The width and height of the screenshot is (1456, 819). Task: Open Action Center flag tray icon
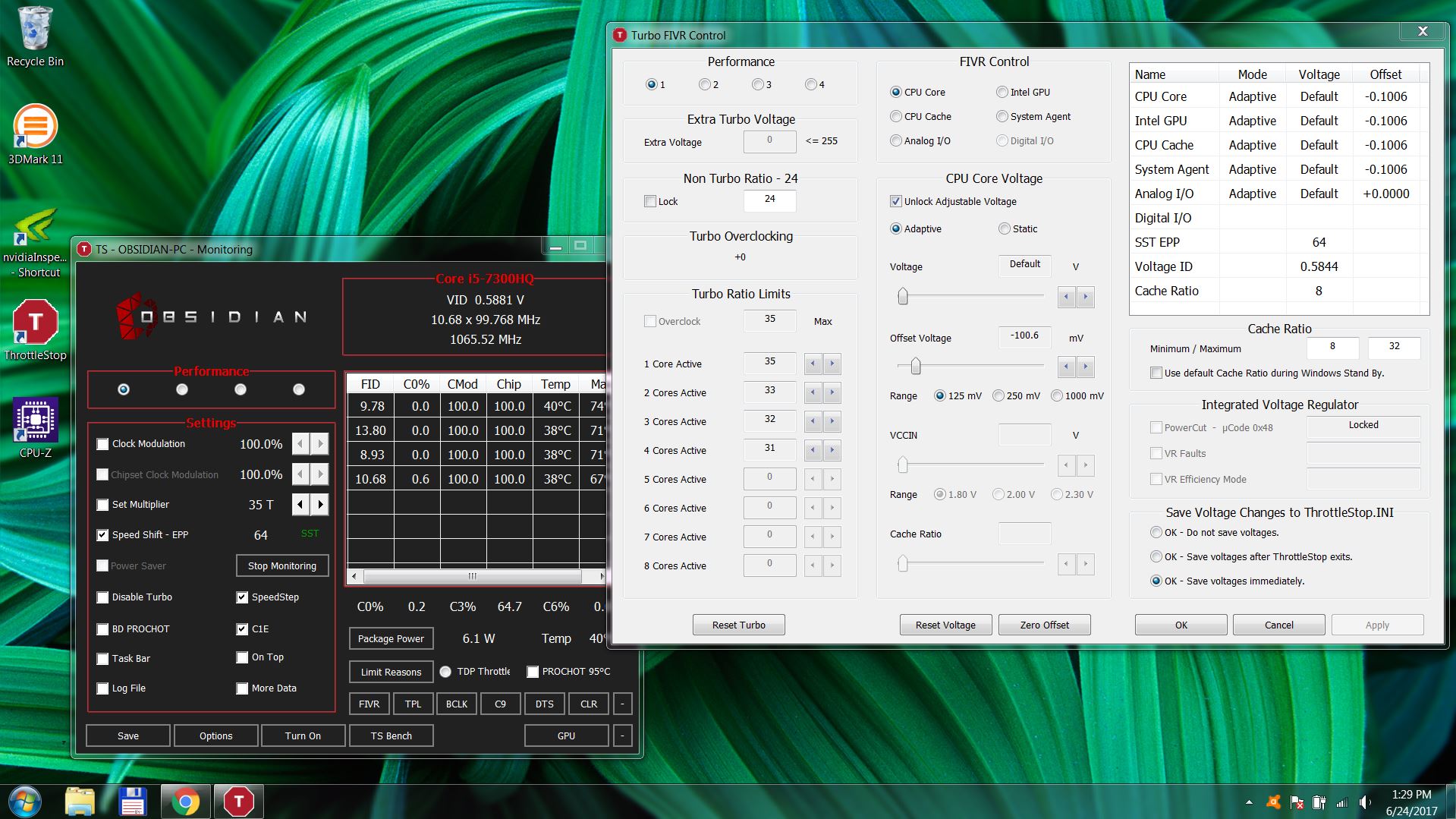[1297, 802]
